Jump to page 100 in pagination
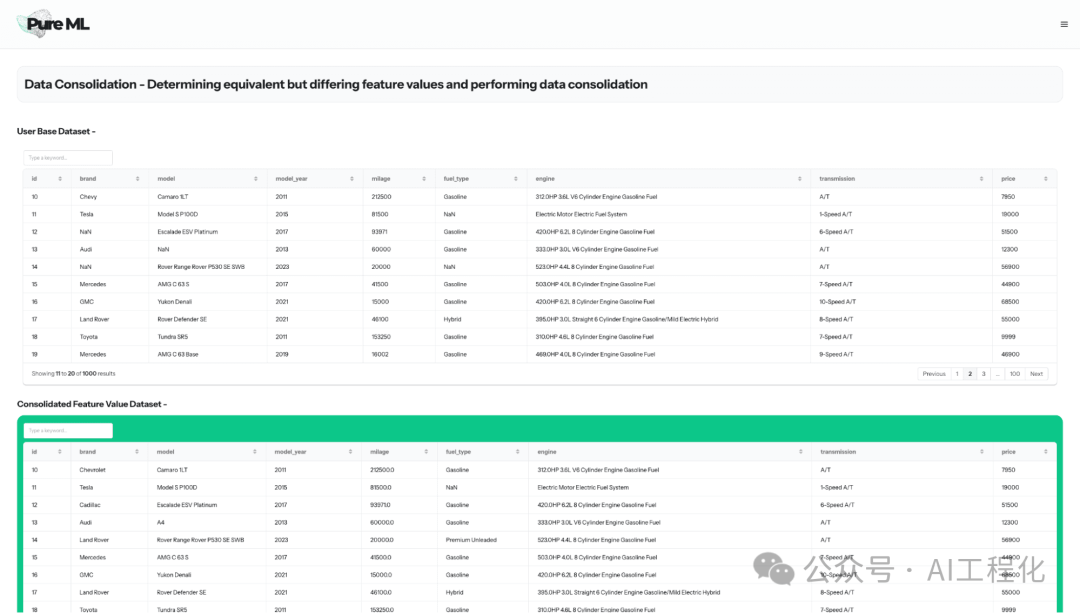The image size is (1080, 613). coord(1014,374)
